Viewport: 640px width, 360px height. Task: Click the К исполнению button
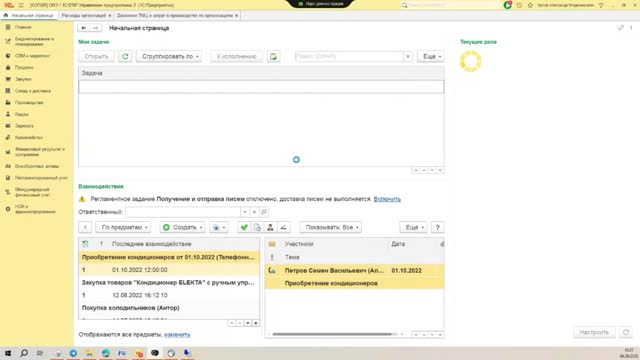pos(236,56)
